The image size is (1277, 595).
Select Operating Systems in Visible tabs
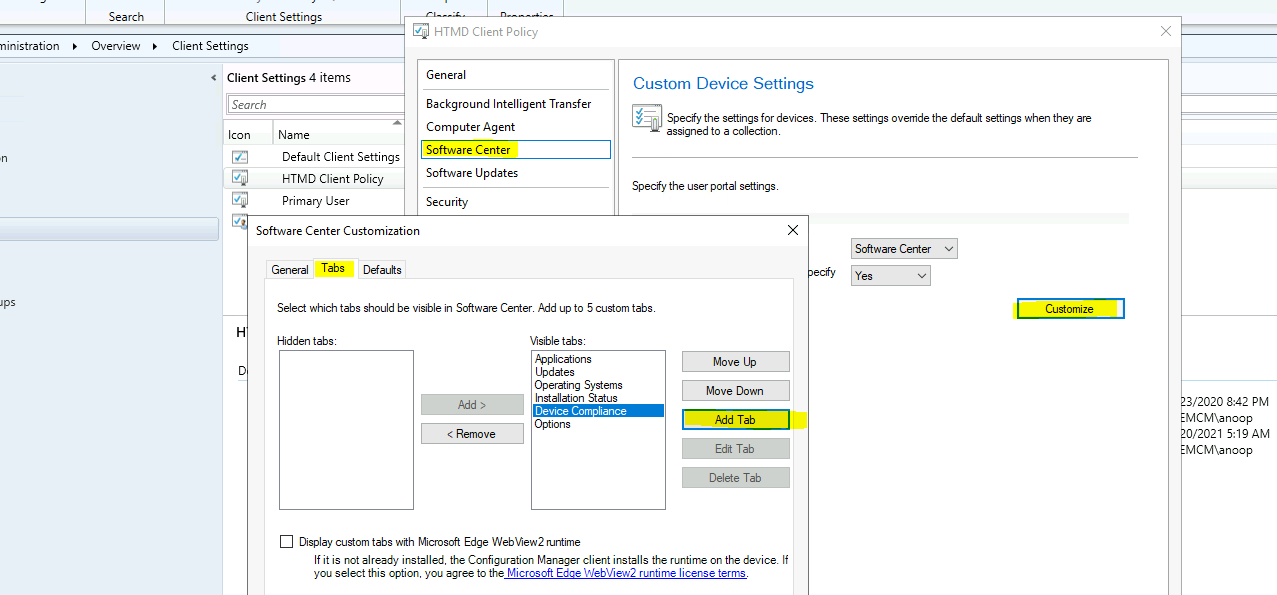[x=598, y=385]
